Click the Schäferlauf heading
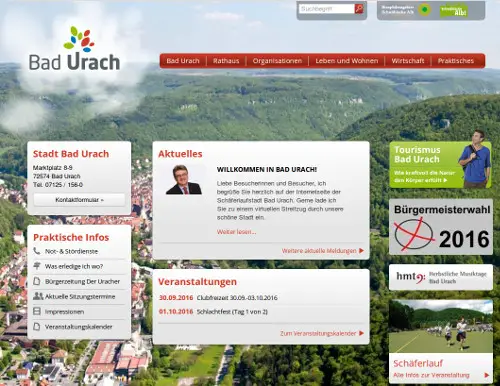 point(418,363)
